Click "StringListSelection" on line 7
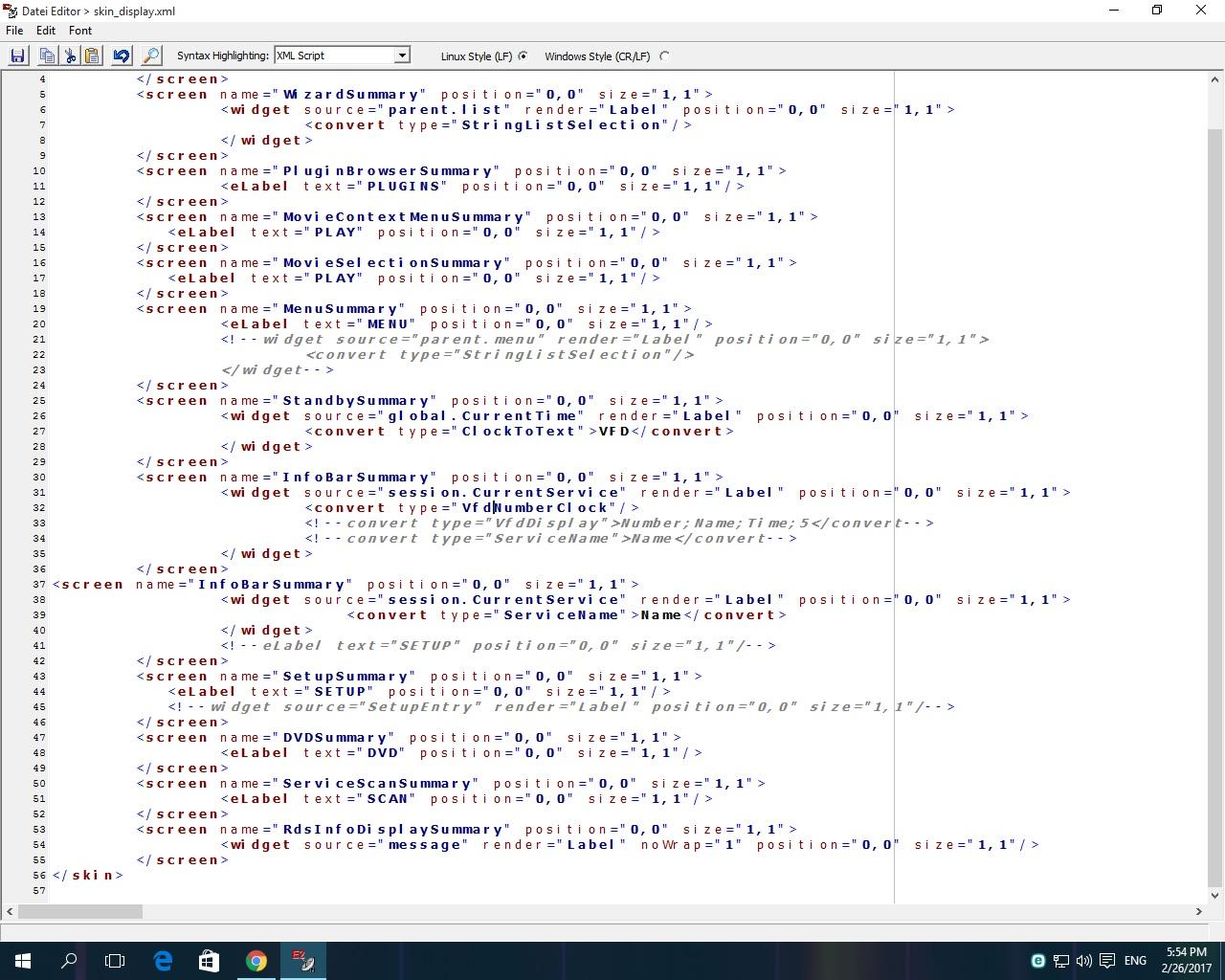This screenshot has height=980, width=1225. tap(562, 124)
